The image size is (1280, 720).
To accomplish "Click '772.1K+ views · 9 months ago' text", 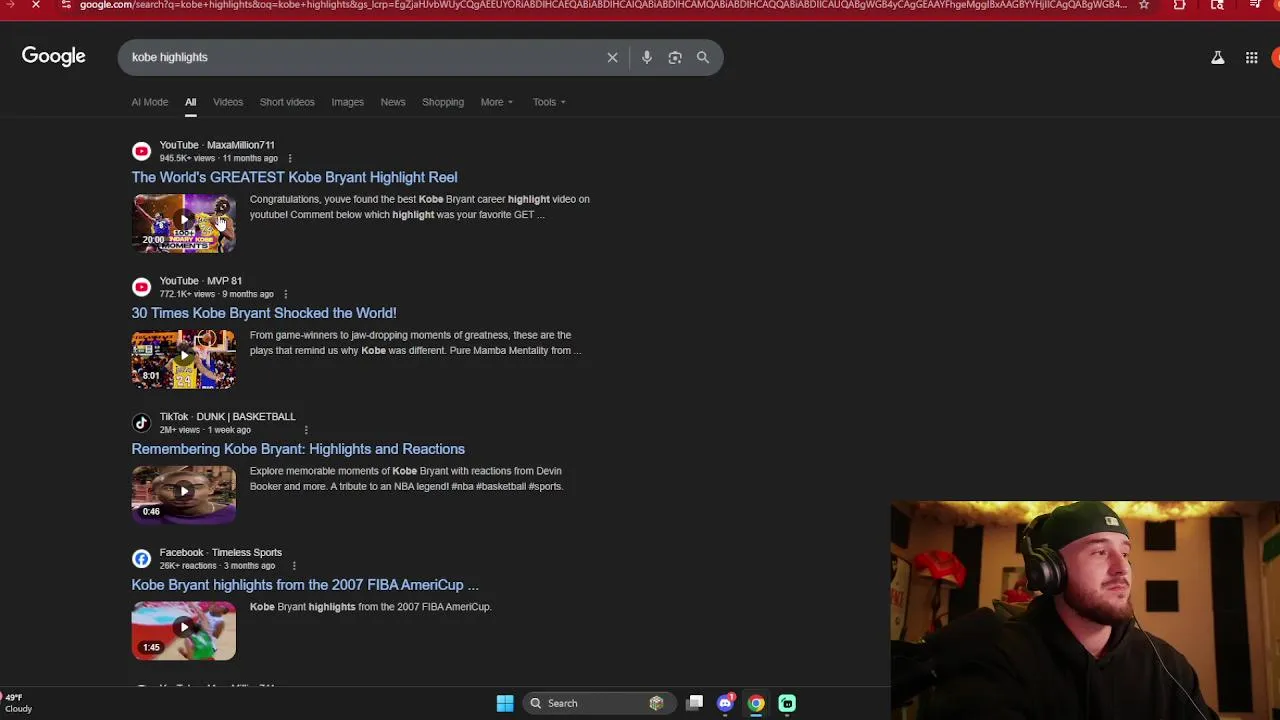I will (x=216, y=294).
